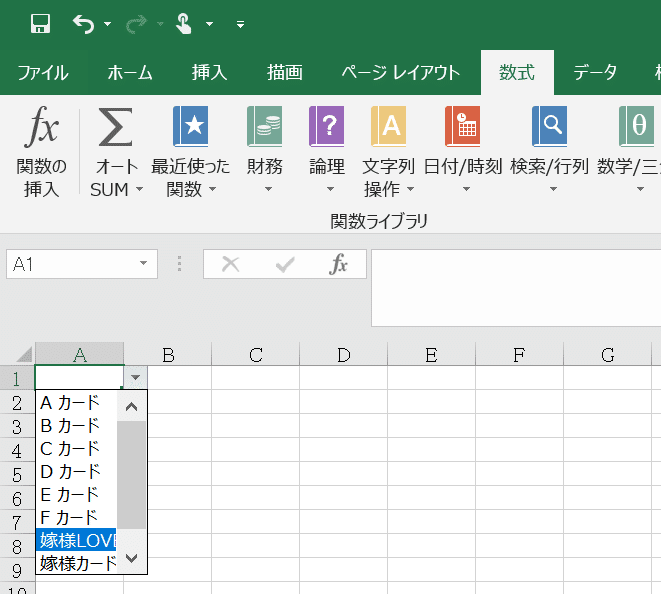
Task: Select row 1 header
Action: tap(17, 378)
